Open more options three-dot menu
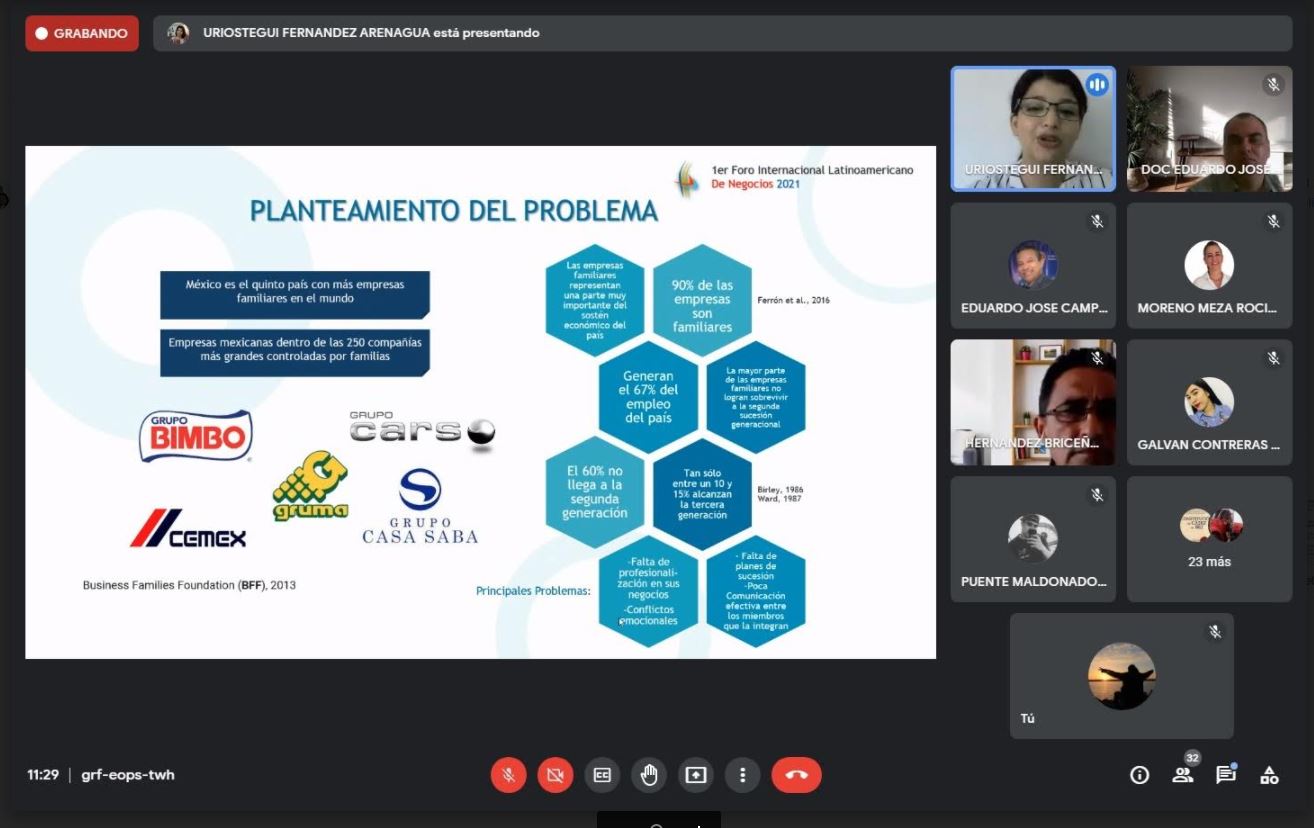Screen dimensions: 1314x828 tap(742, 775)
